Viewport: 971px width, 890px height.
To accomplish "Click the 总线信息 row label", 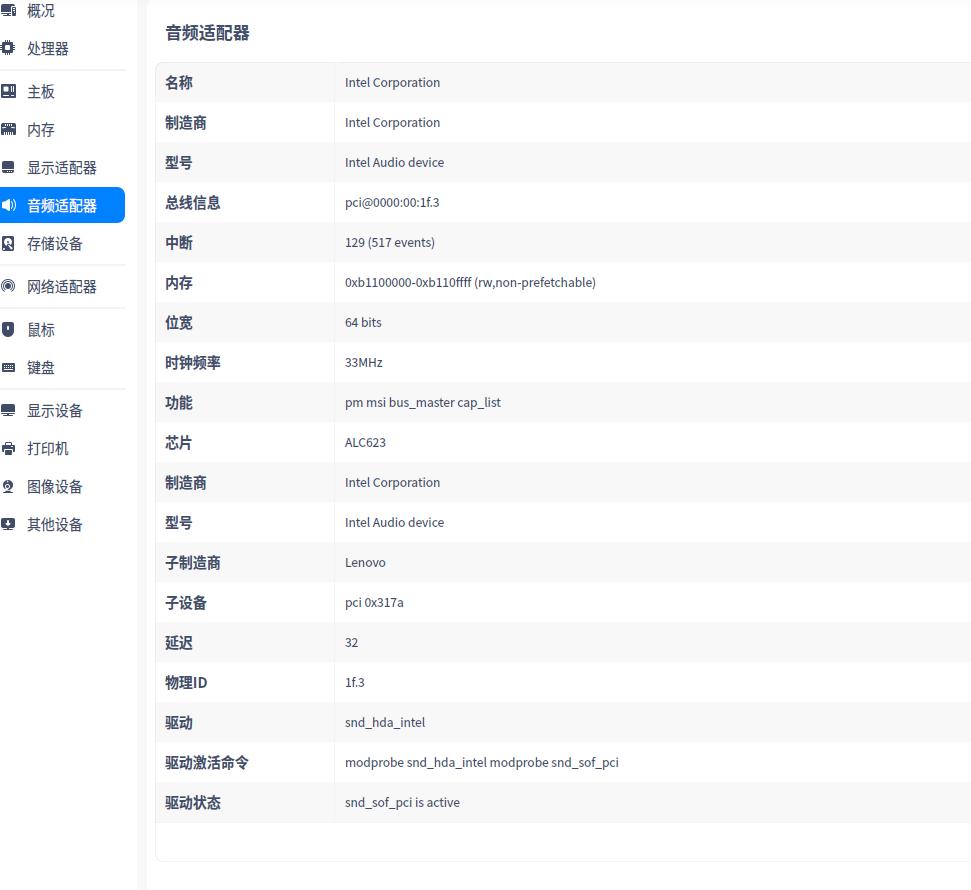I will coord(193,203).
